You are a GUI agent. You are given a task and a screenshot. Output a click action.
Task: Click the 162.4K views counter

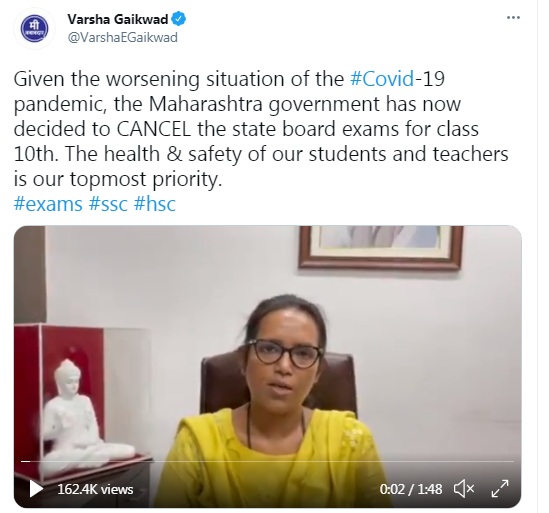[x=95, y=489]
